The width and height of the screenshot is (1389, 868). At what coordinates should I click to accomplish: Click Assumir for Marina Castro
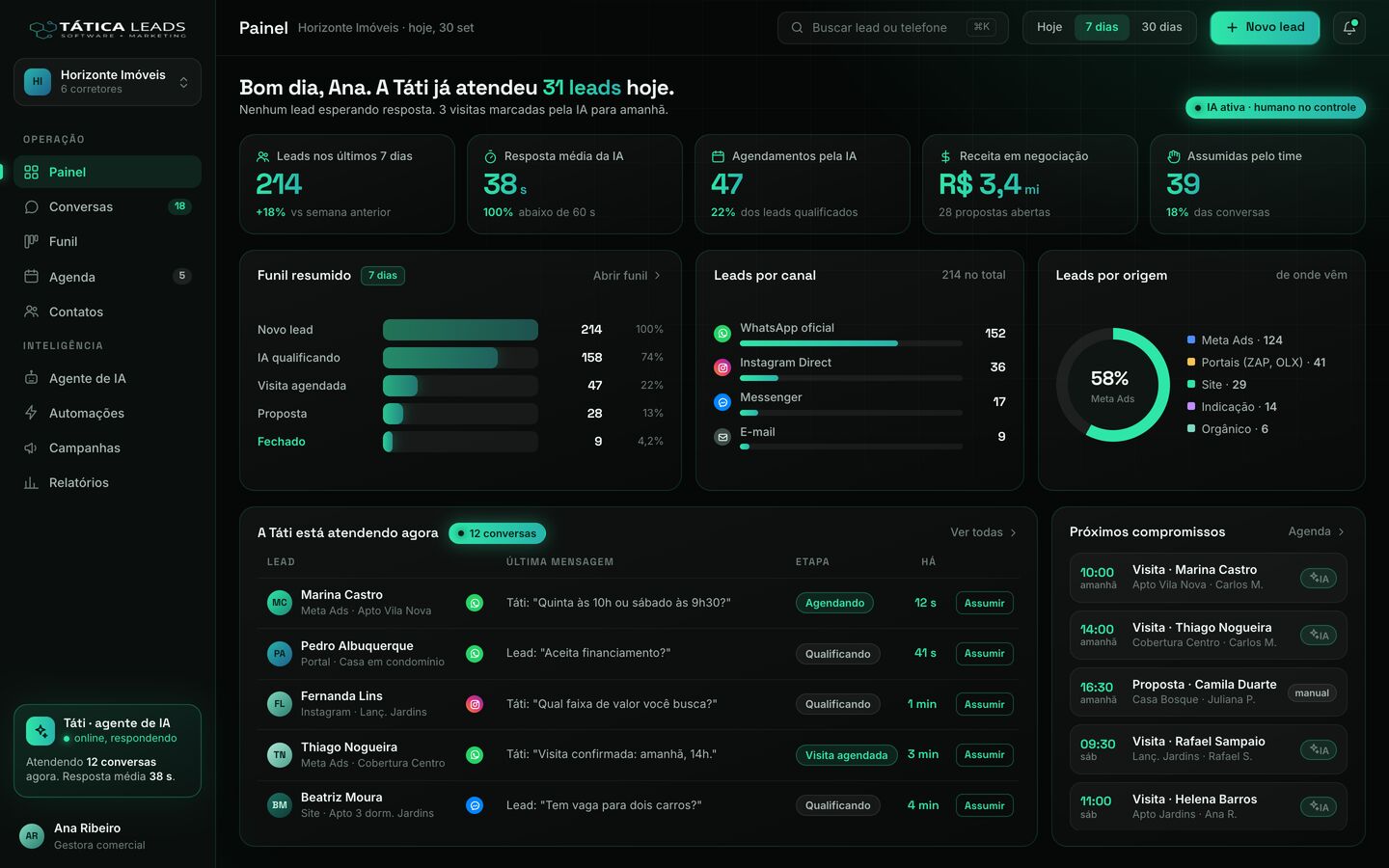coord(984,603)
